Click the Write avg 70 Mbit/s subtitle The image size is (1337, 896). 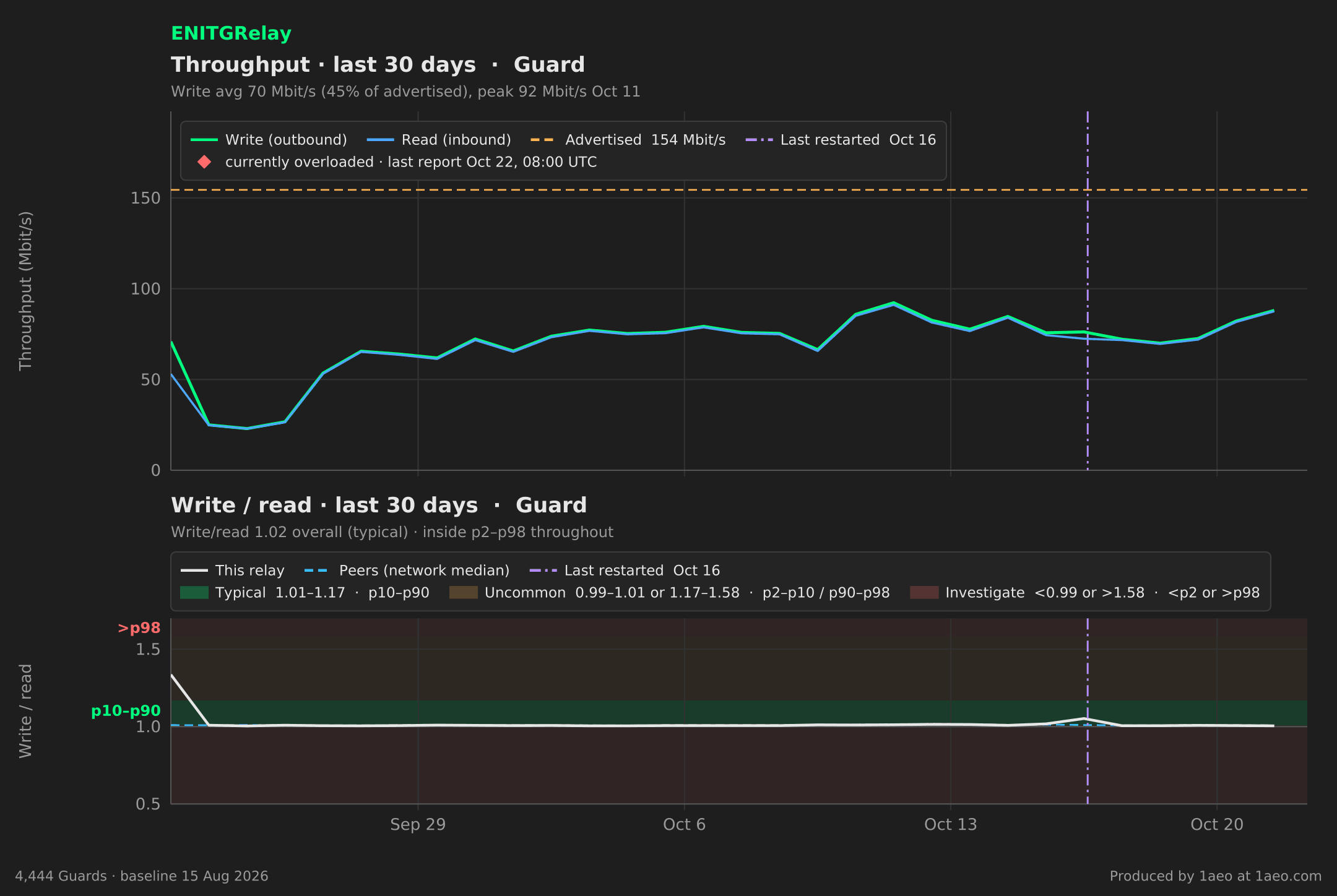coord(405,92)
